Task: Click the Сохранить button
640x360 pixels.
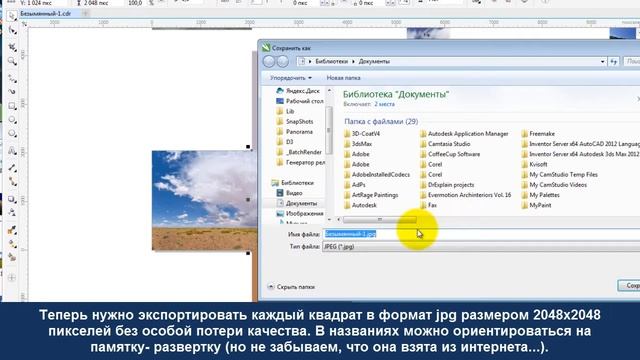Action: click(629, 286)
